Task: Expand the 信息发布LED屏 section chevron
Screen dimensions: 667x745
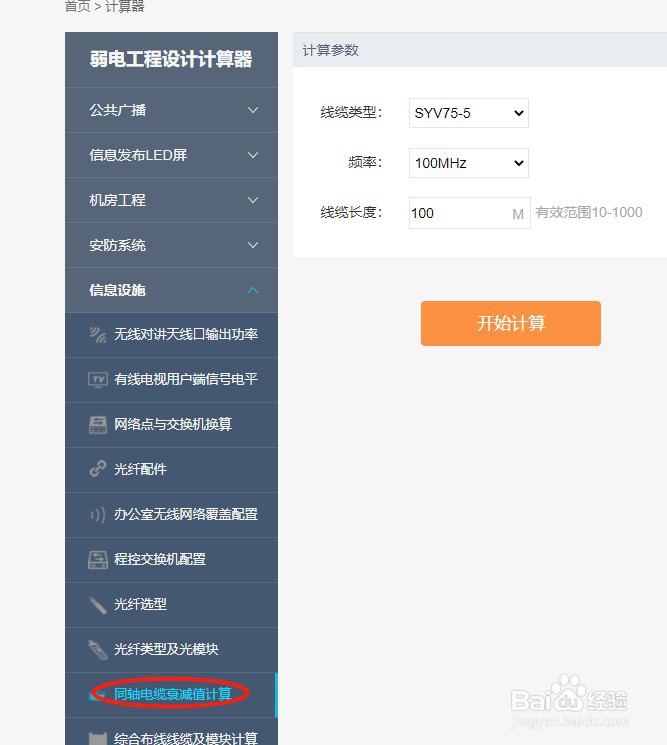Action: tap(253, 155)
